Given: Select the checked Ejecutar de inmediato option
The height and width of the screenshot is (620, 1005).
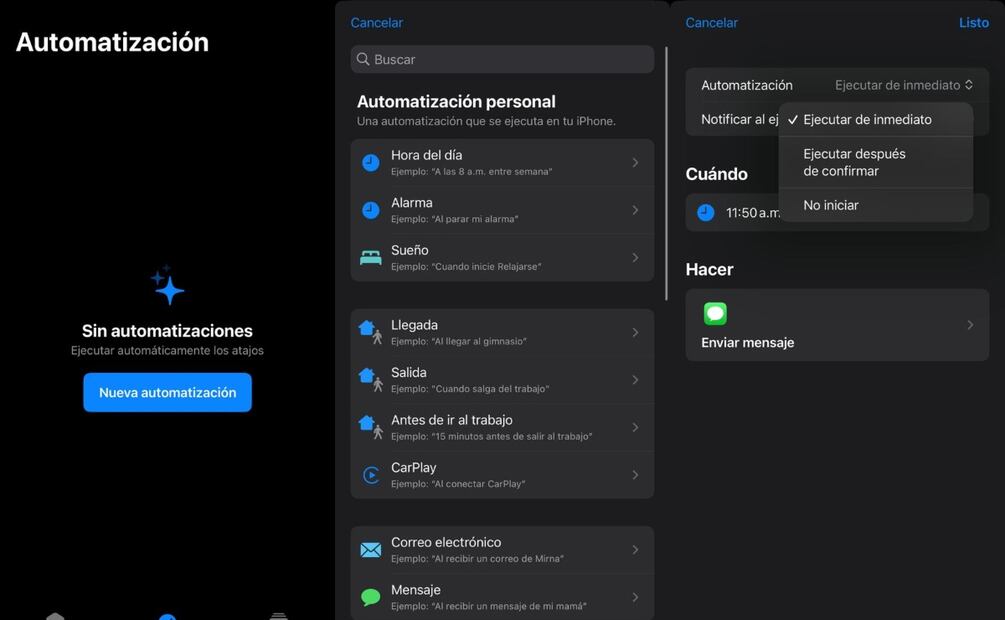Looking at the screenshot, I should click(867, 120).
